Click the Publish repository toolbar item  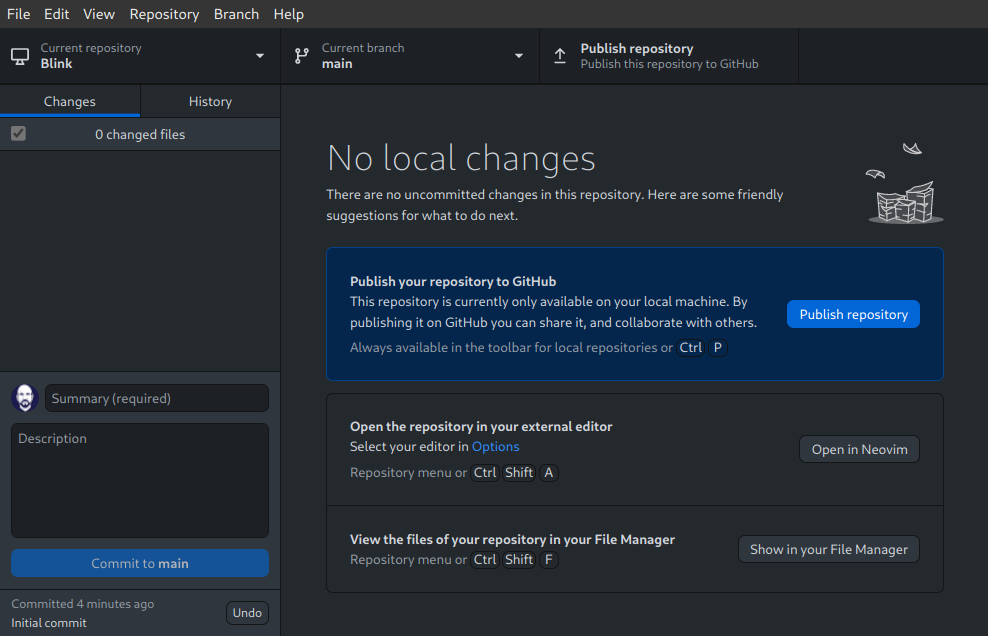pos(669,56)
